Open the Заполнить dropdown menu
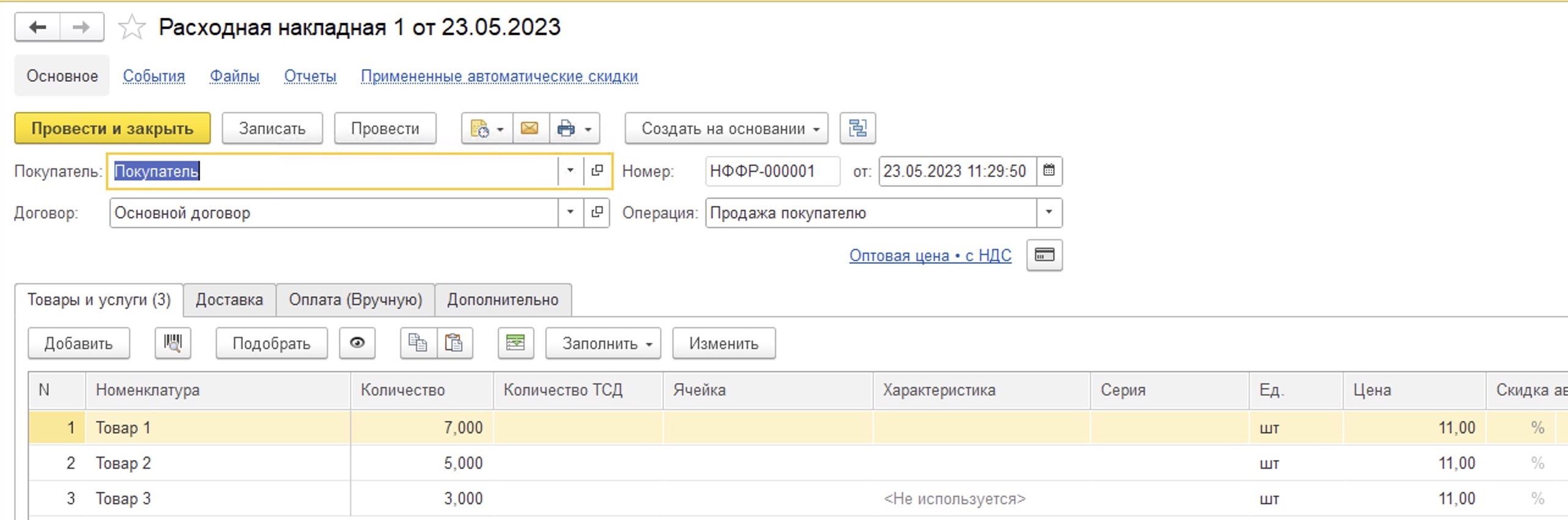This screenshot has width=1568, height=520. (x=603, y=343)
